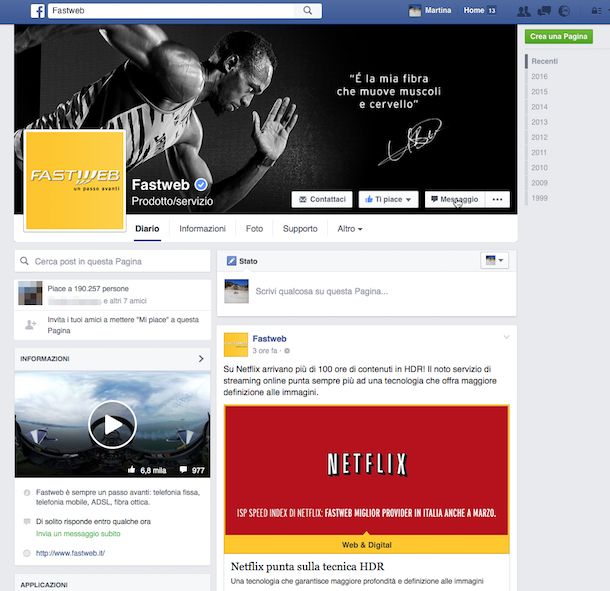
Task: Expand the INFORMAZIONI section chevron
Action: (x=201, y=358)
